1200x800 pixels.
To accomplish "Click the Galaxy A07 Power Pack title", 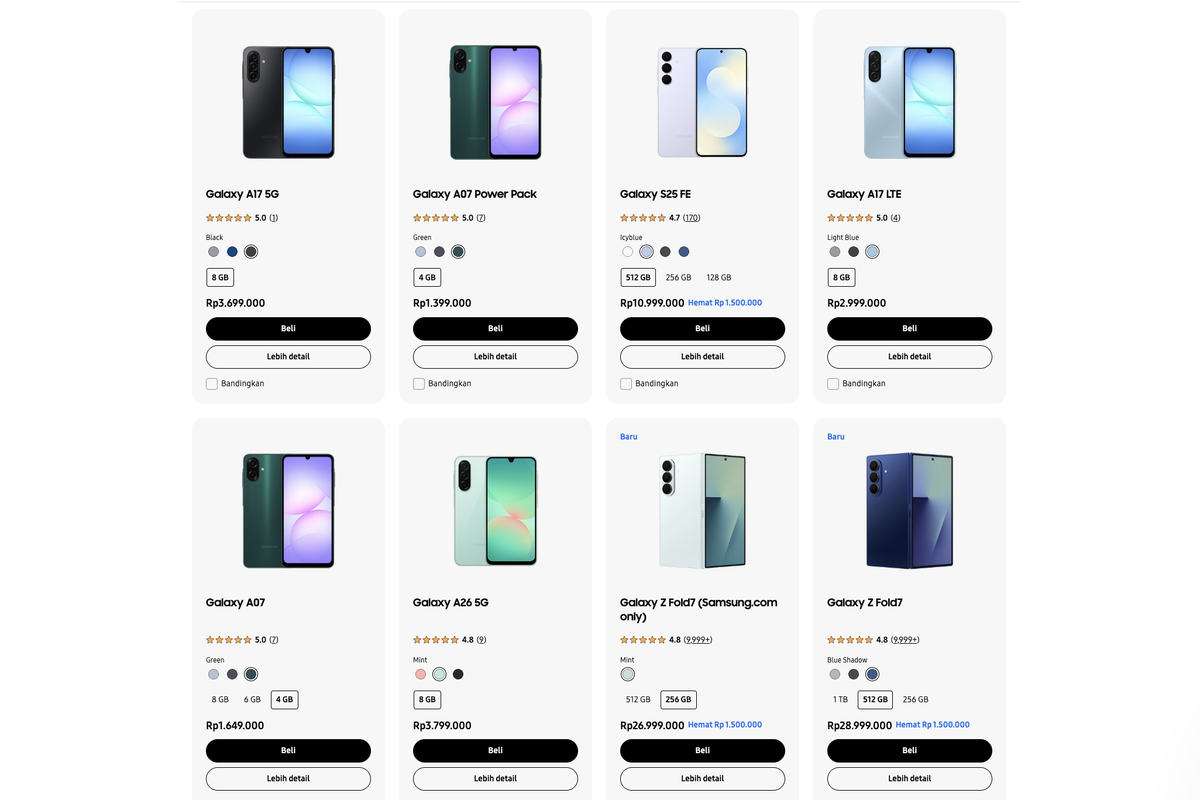I will click(x=474, y=194).
